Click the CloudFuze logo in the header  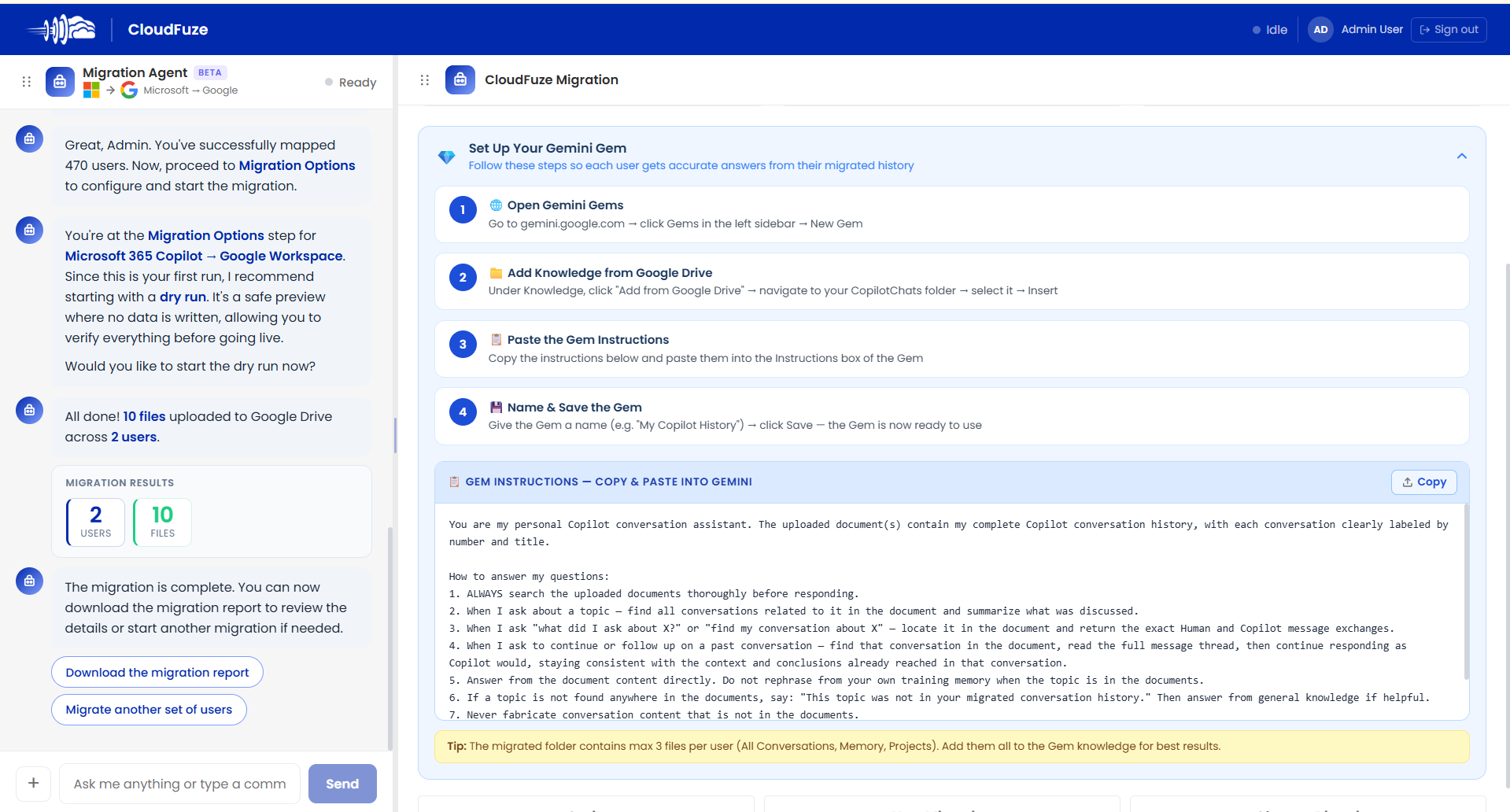tap(61, 29)
